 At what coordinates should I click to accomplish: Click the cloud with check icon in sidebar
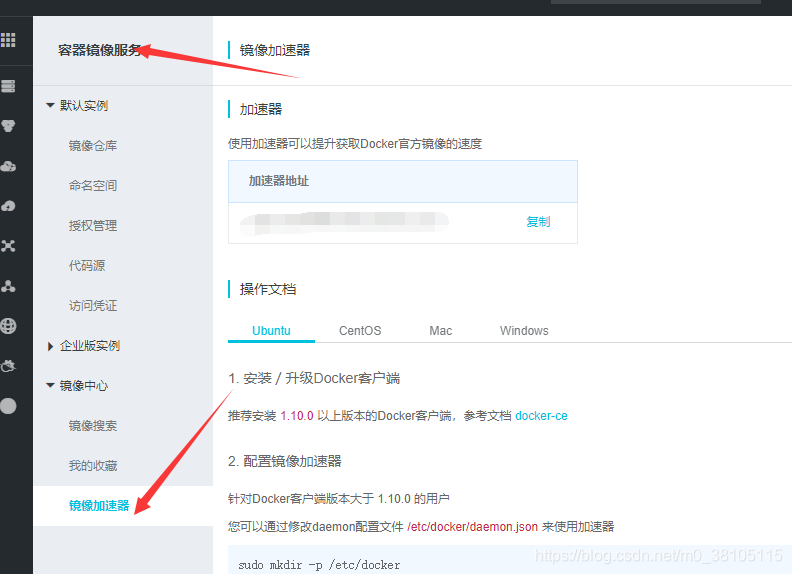pyautogui.click(x=8, y=166)
